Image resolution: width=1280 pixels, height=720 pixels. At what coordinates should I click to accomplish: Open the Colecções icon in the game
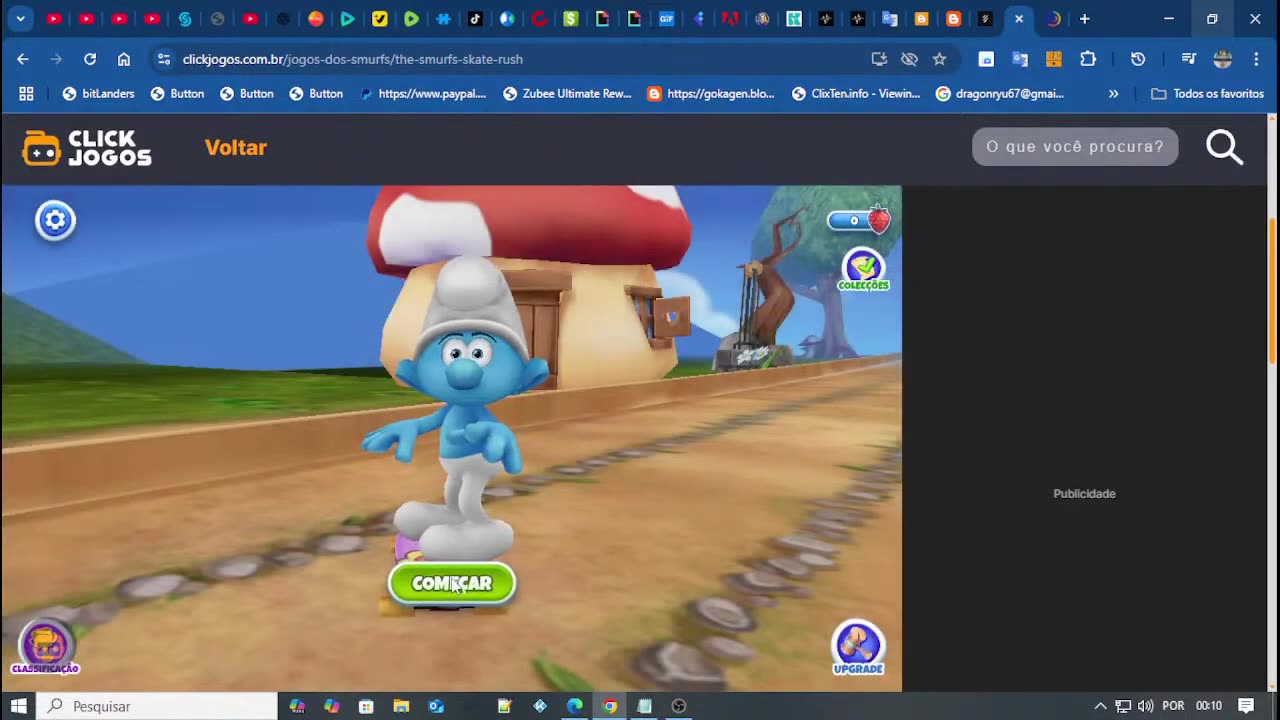863,270
